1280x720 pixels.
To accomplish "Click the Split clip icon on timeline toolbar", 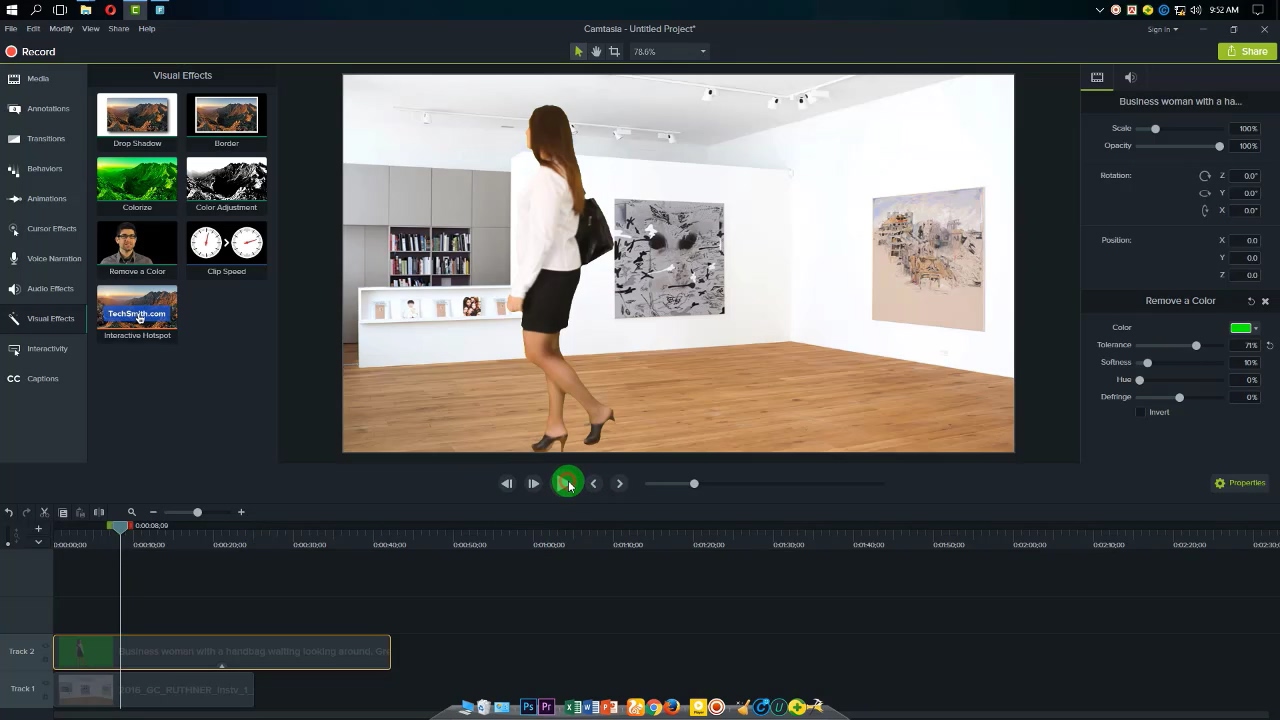I will pyautogui.click(x=98, y=513).
